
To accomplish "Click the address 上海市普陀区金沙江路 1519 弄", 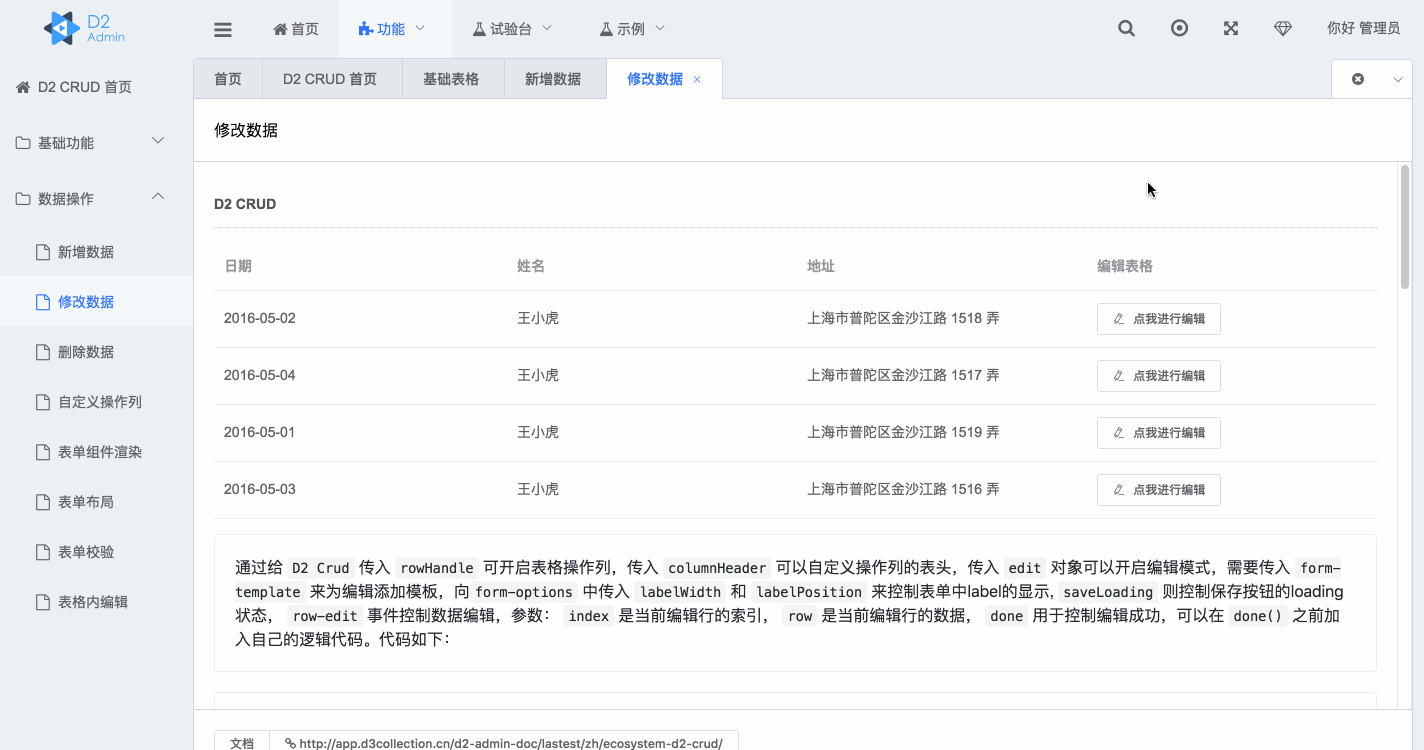I will click(903, 433).
